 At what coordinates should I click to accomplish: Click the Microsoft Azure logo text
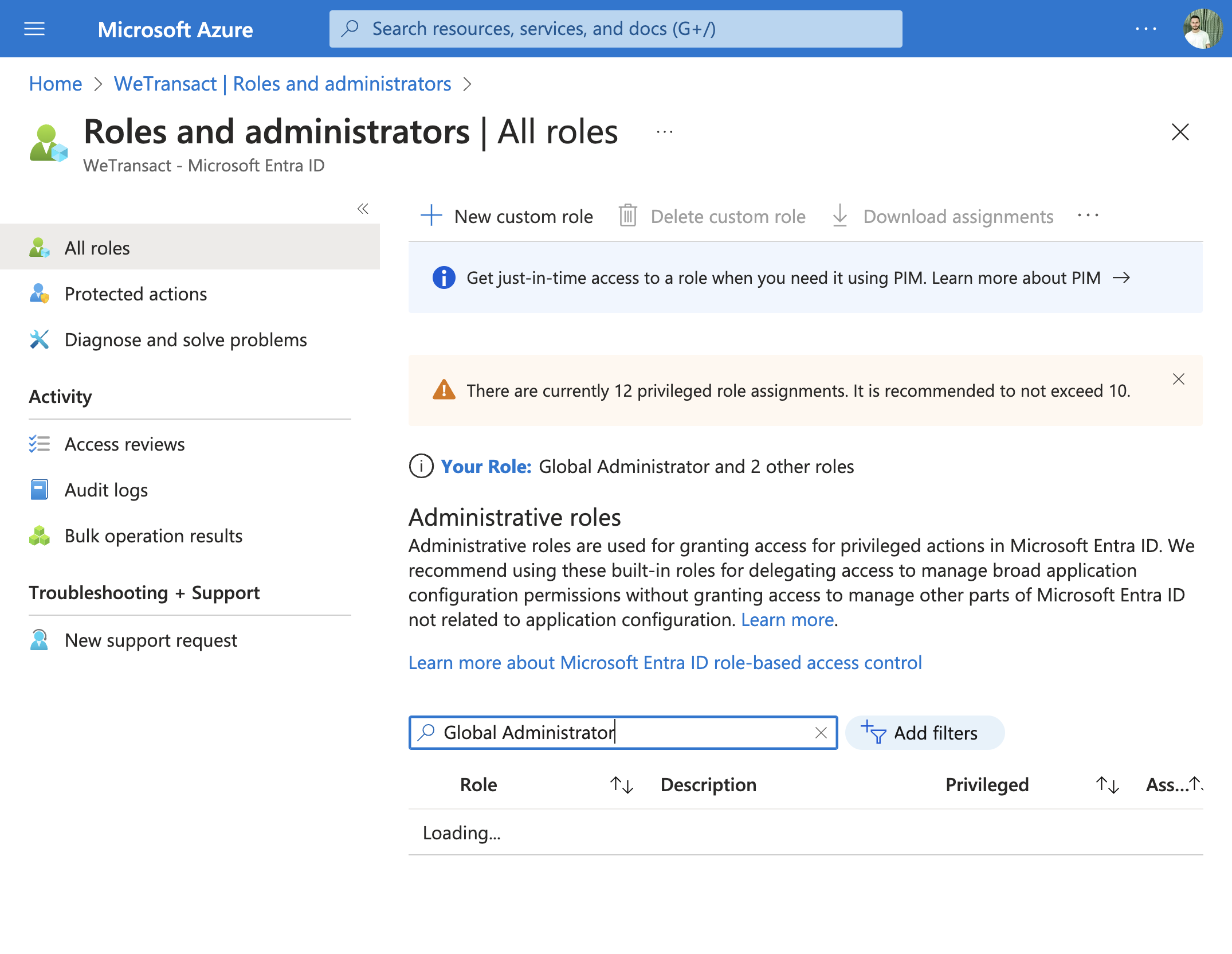[175, 29]
